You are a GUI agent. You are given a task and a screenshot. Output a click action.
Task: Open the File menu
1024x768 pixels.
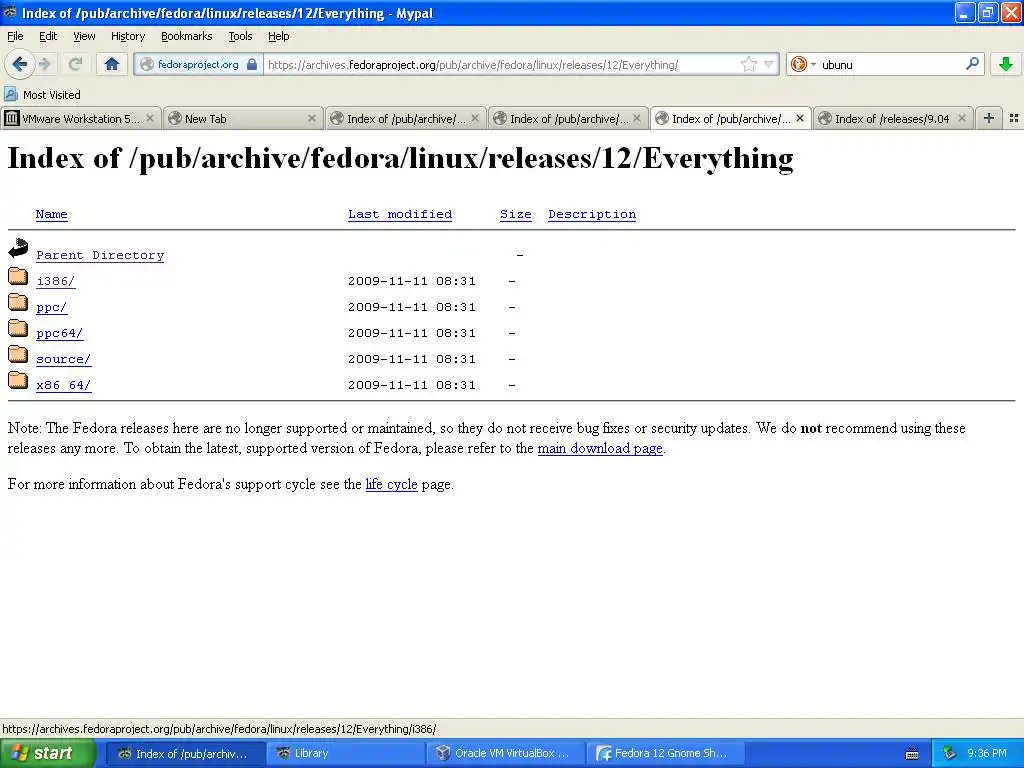coord(15,36)
